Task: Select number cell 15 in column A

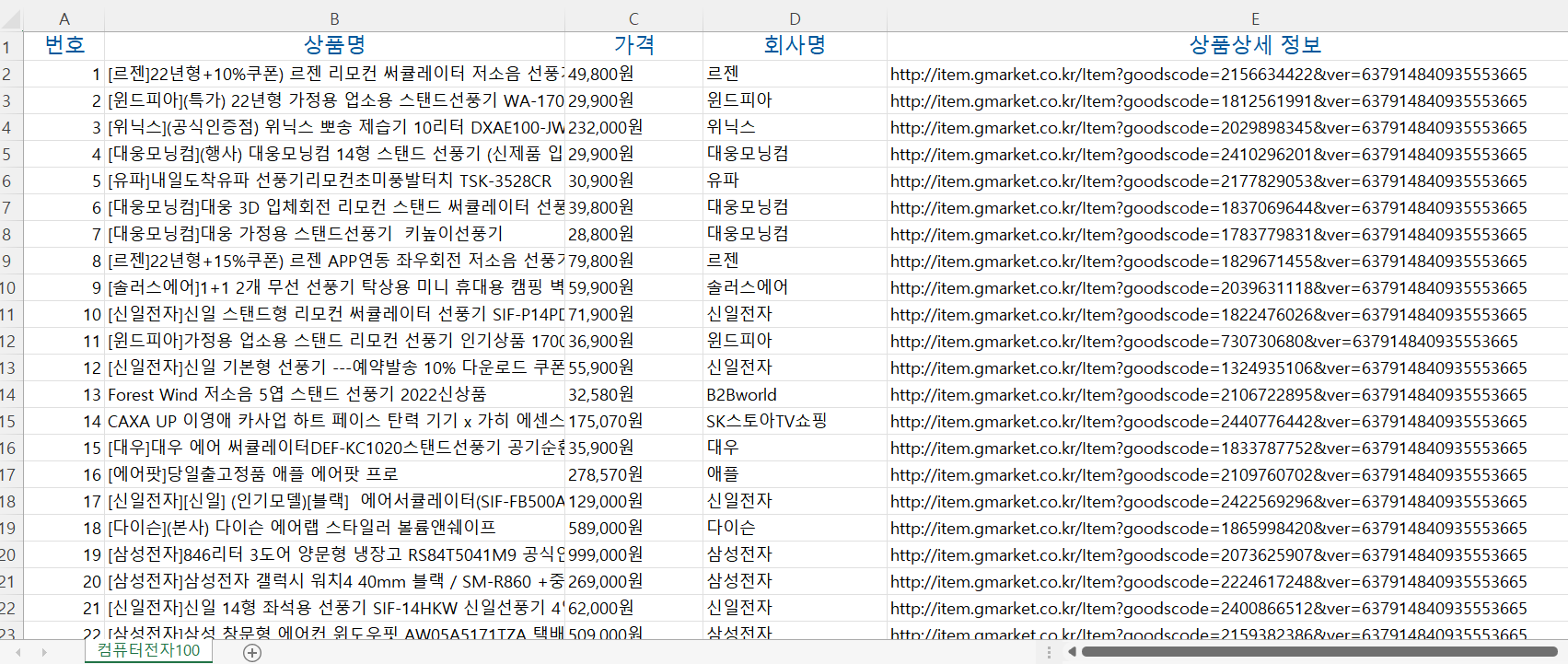Action: (x=64, y=448)
